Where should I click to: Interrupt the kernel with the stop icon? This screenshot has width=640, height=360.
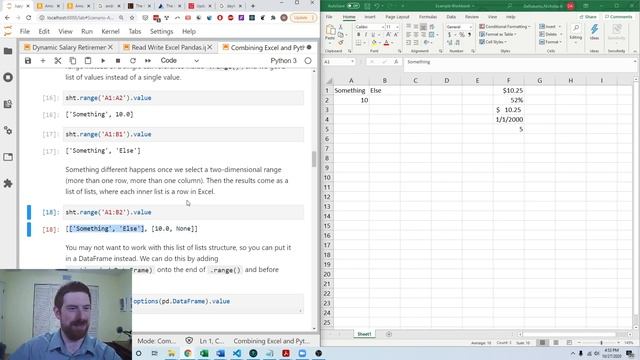(118, 60)
